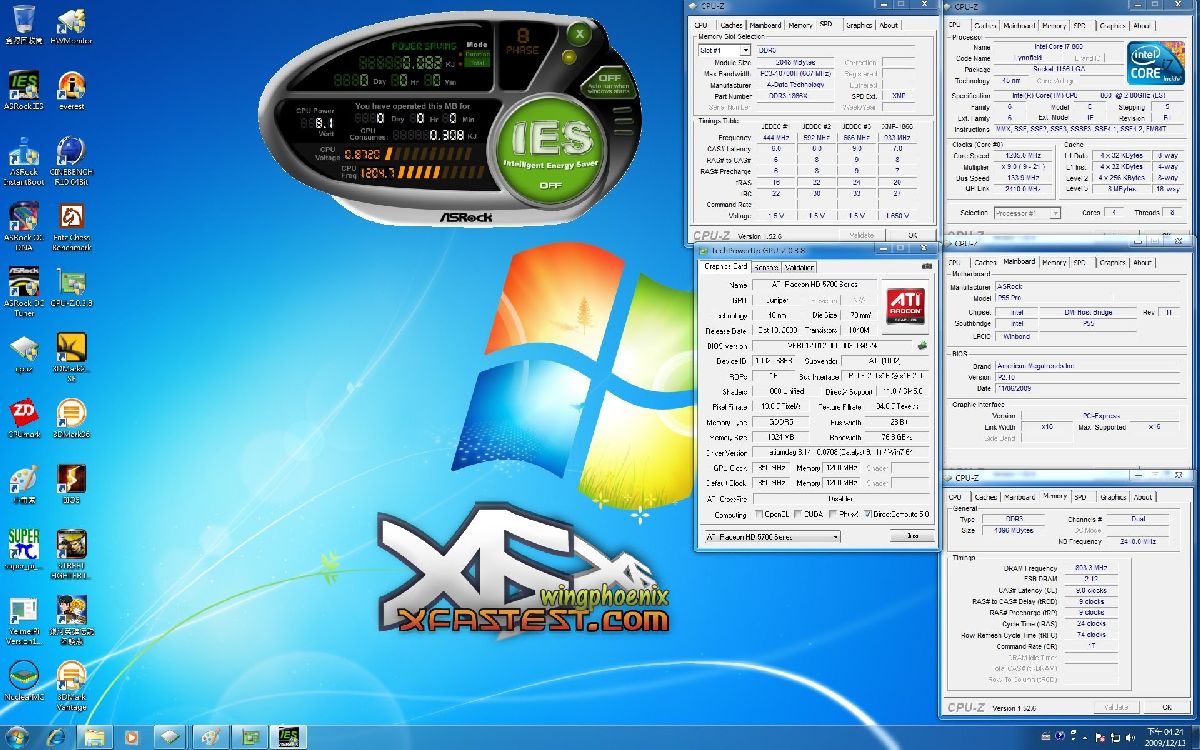Open the ATI Radeon HD 5700 Series dropdown
The image size is (1200, 750).
coord(771,536)
